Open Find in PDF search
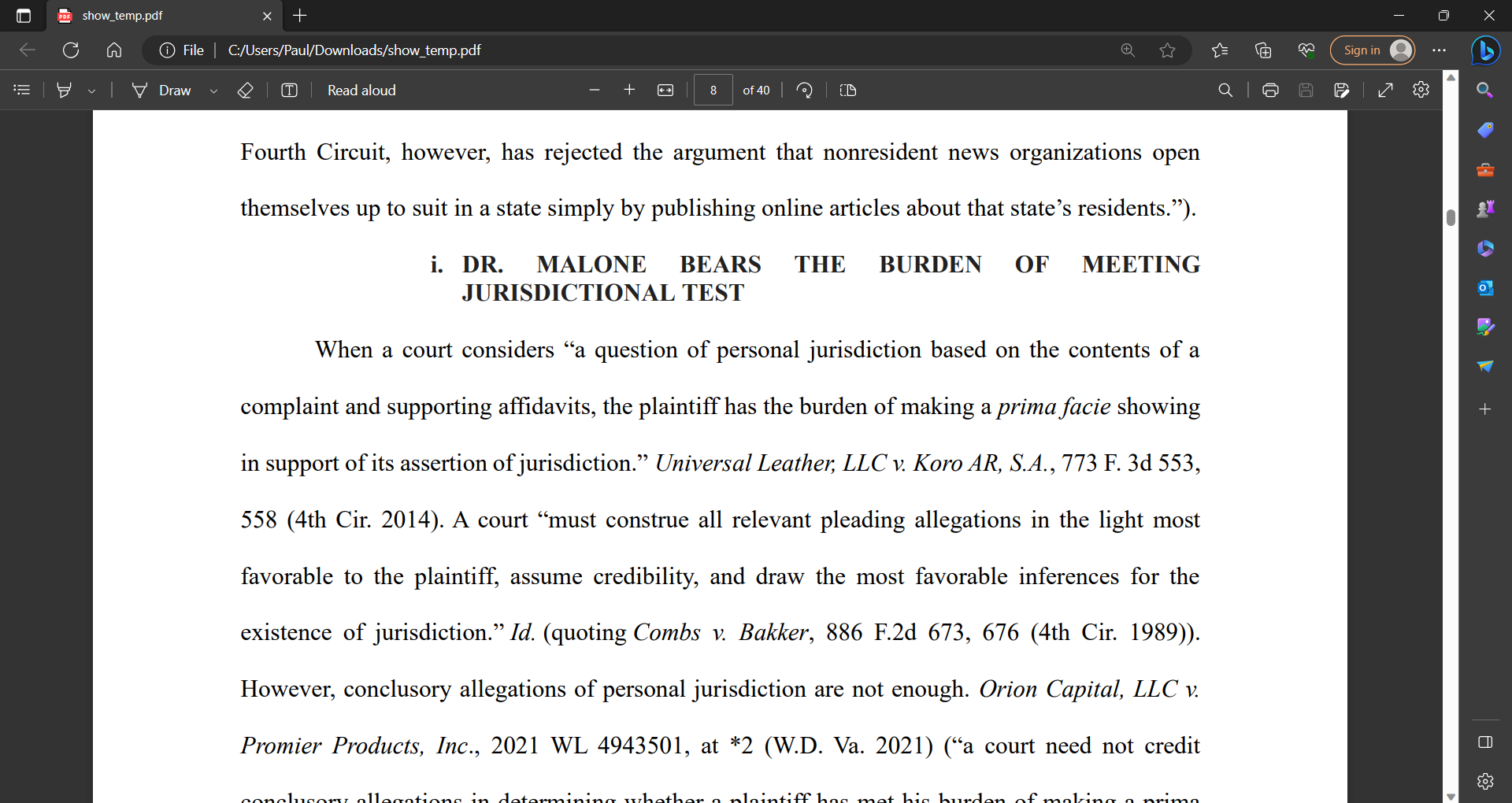1512x803 pixels. tap(1225, 91)
